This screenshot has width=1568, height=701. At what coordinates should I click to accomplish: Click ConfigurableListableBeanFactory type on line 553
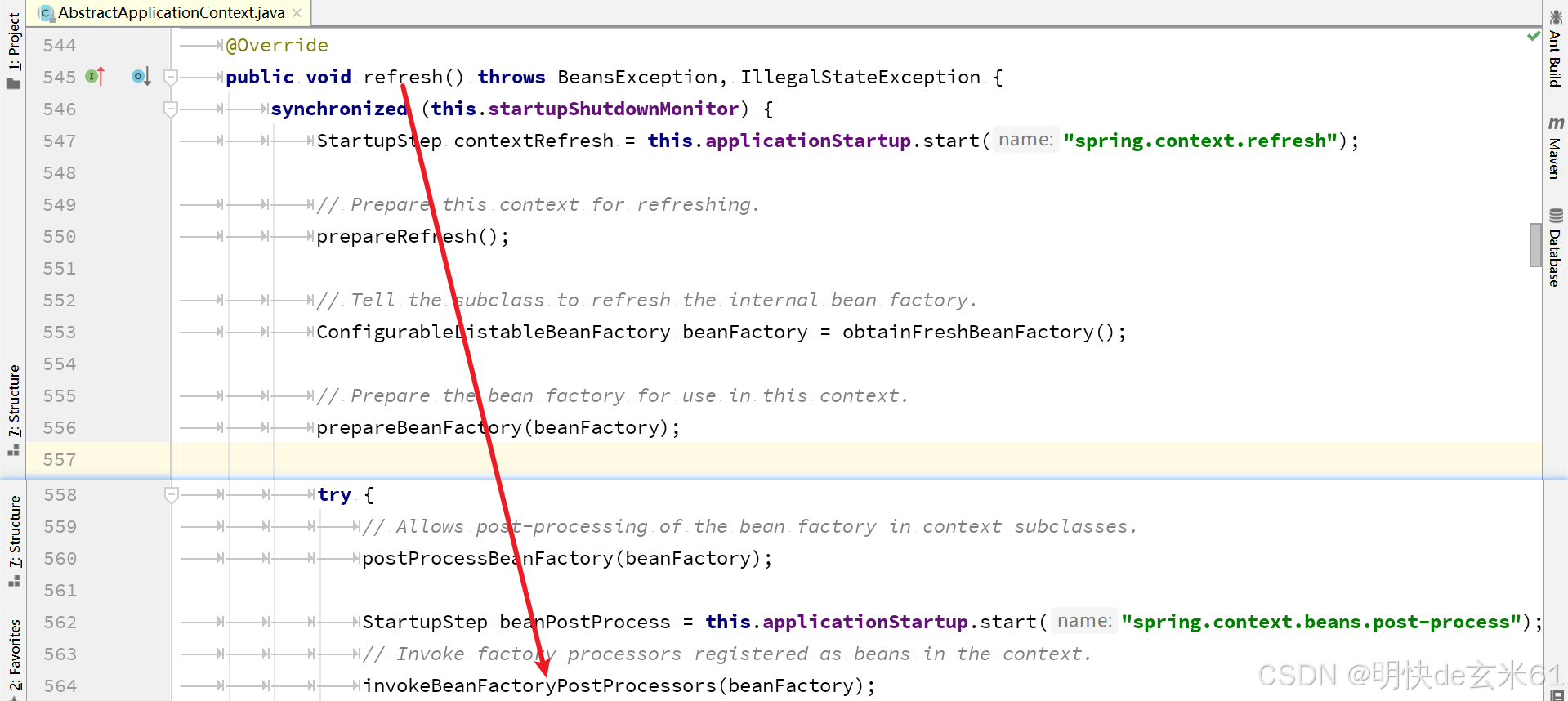click(x=494, y=332)
